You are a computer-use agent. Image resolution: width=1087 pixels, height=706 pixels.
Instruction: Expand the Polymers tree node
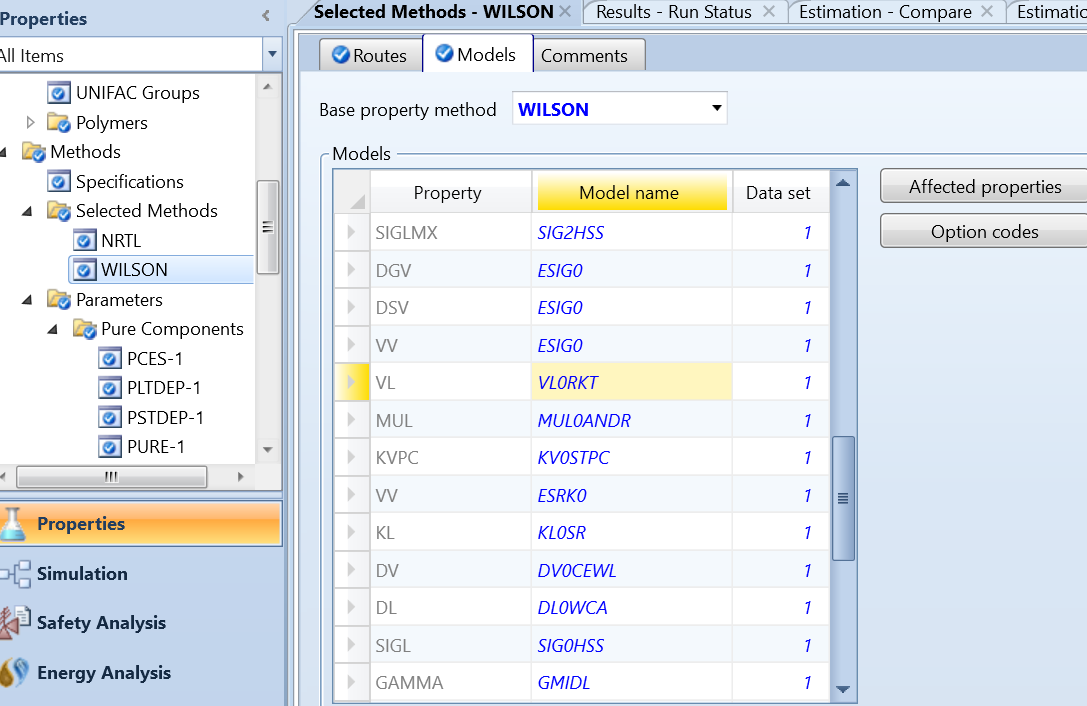click(x=30, y=123)
